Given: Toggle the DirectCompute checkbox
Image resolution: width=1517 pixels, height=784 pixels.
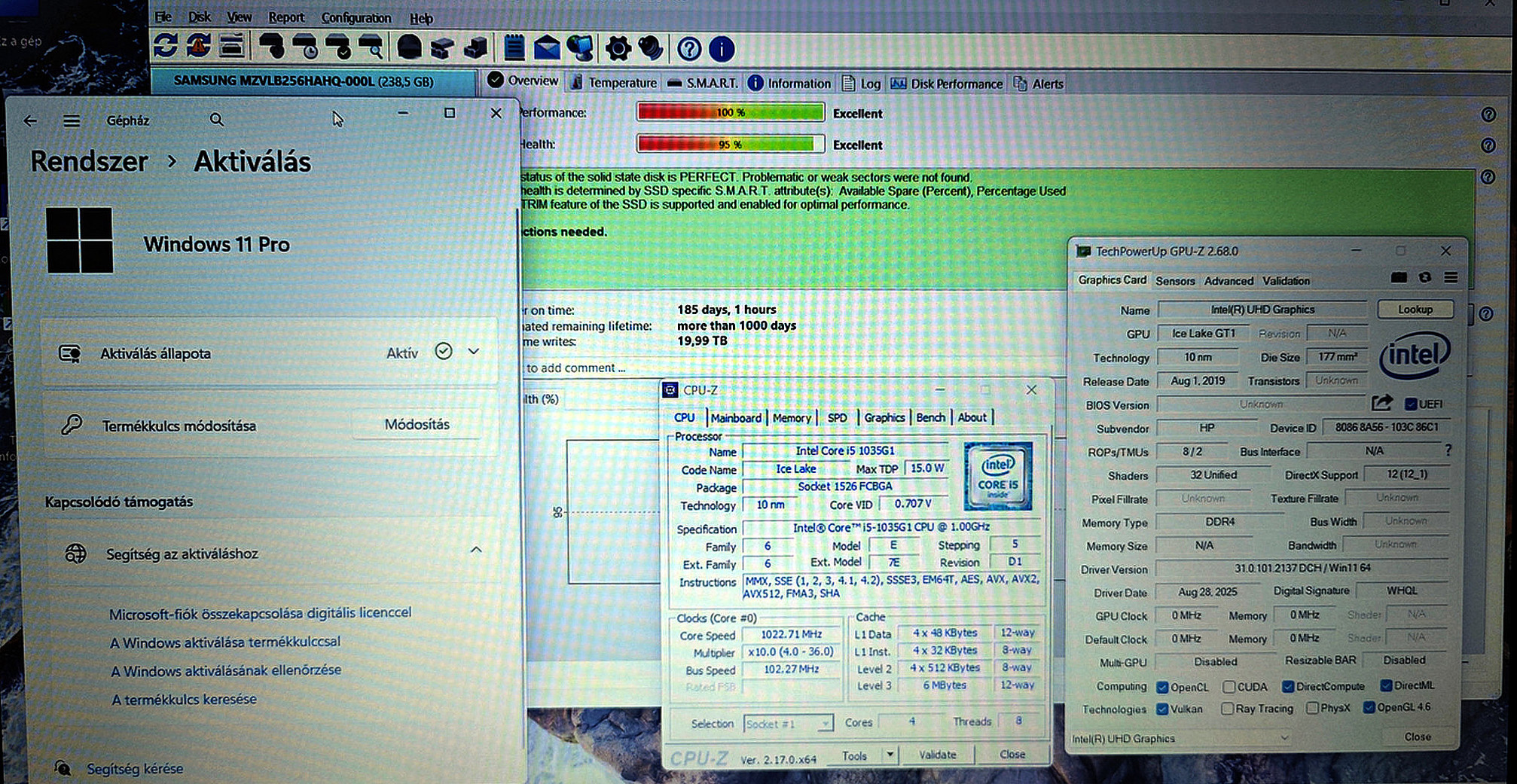Looking at the screenshot, I should click(1288, 686).
